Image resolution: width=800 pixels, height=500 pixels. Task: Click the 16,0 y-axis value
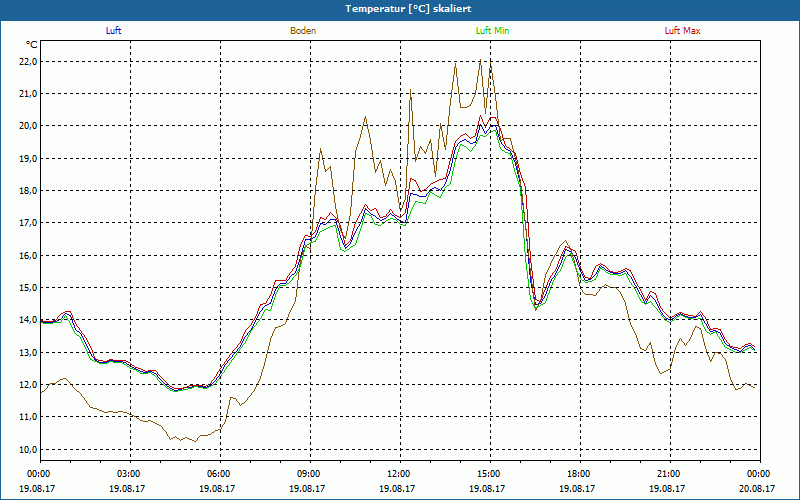[x=28, y=256]
